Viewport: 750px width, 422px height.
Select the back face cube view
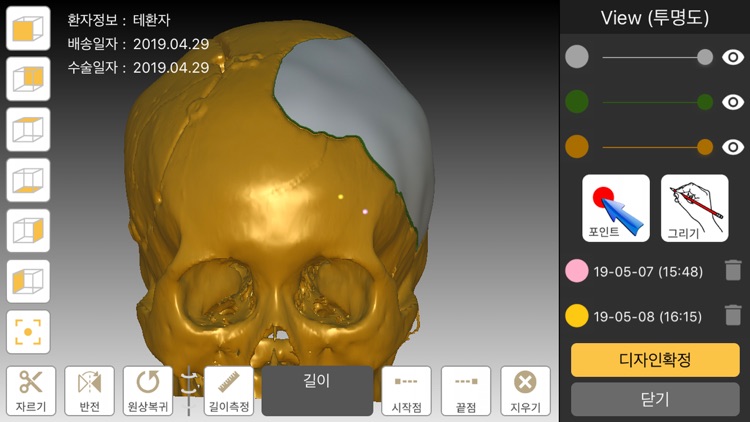tap(28, 79)
